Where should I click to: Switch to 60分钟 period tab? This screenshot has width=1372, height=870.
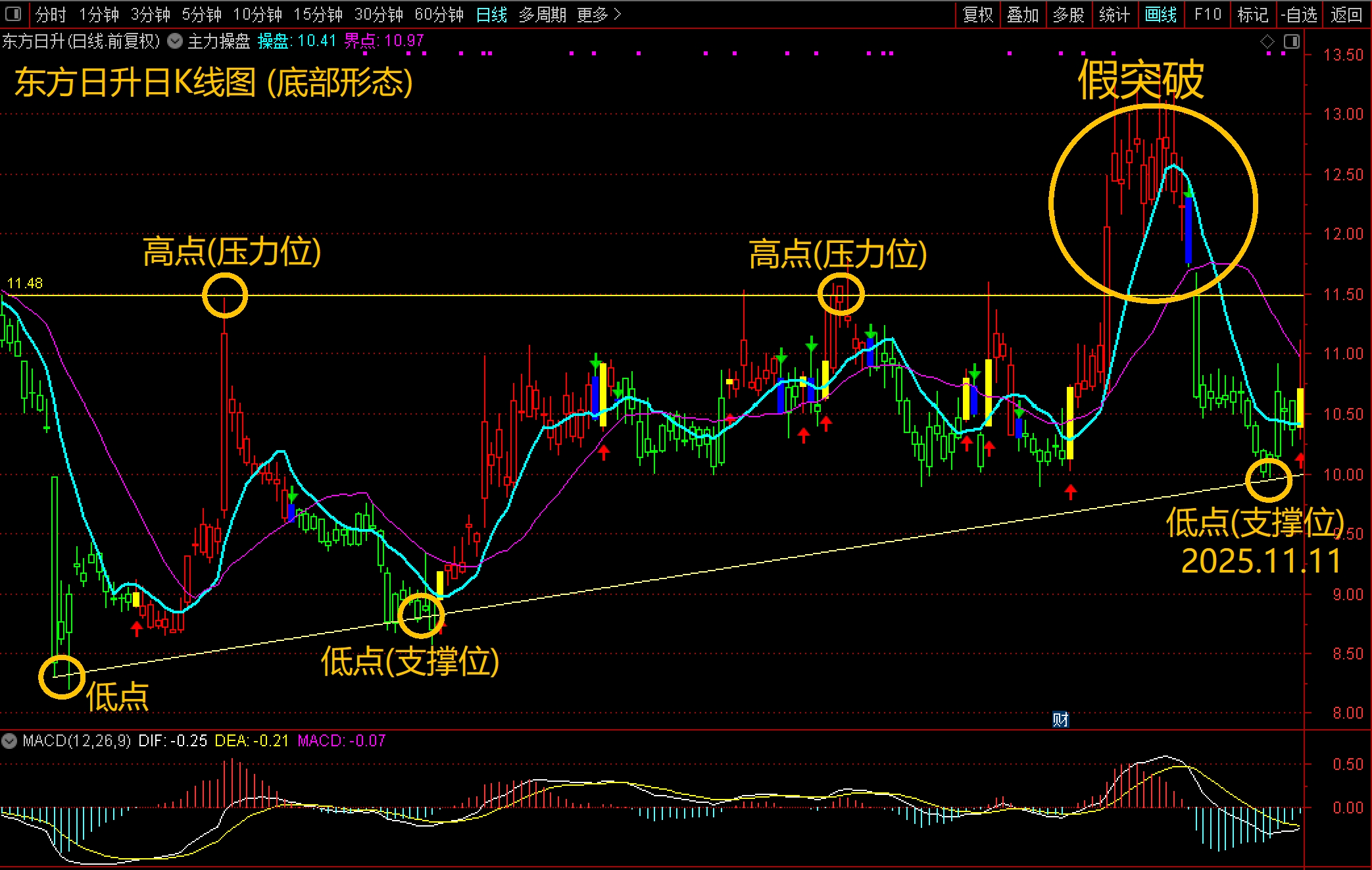pyautogui.click(x=439, y=14)
